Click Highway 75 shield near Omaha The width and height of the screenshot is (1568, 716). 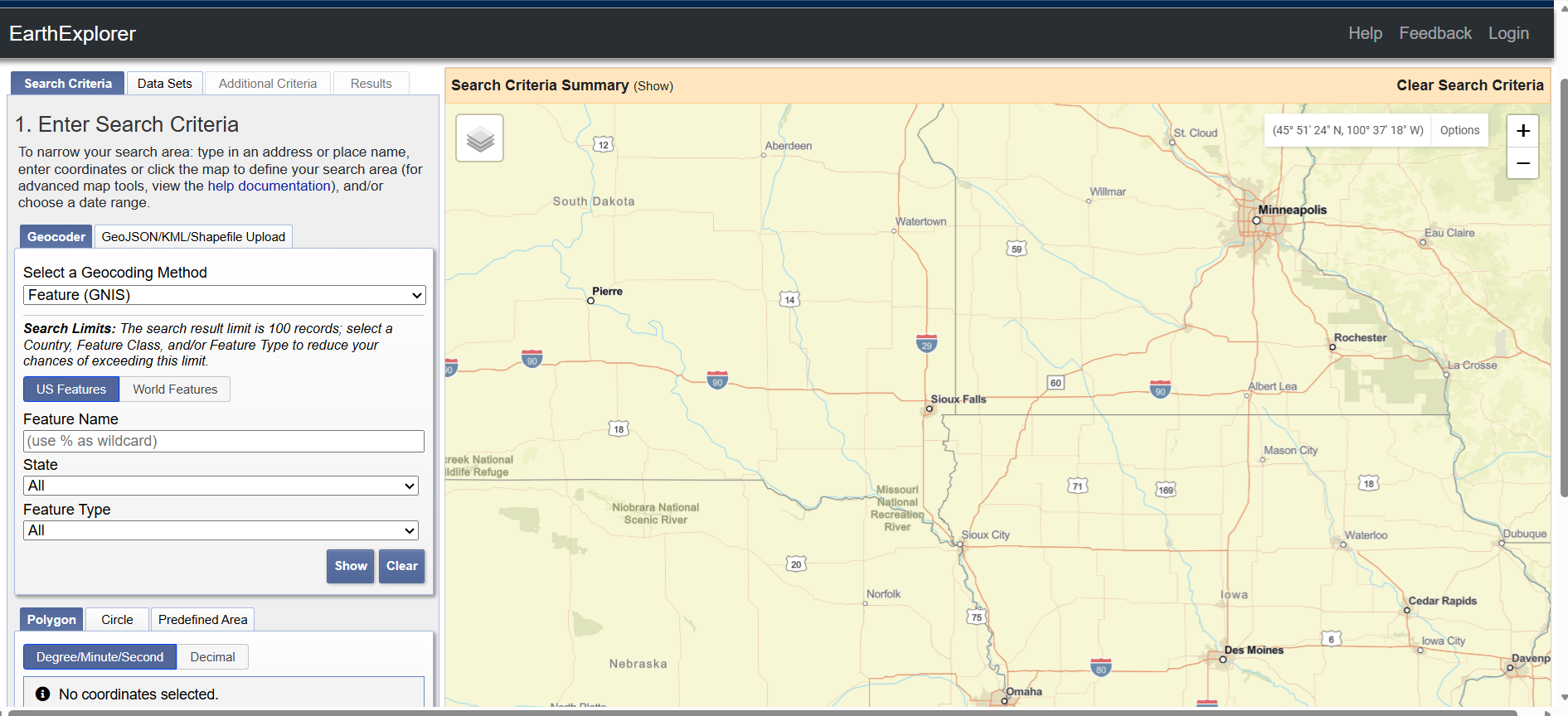tap(977, 617)
